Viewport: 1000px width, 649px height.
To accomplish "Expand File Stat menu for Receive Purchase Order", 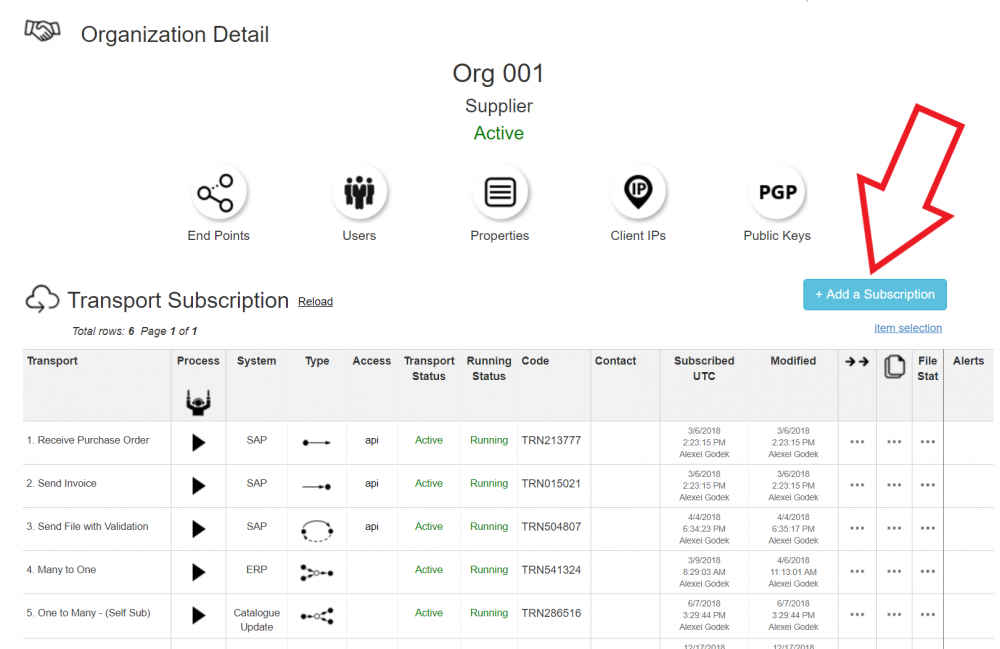I will point(927,442).
